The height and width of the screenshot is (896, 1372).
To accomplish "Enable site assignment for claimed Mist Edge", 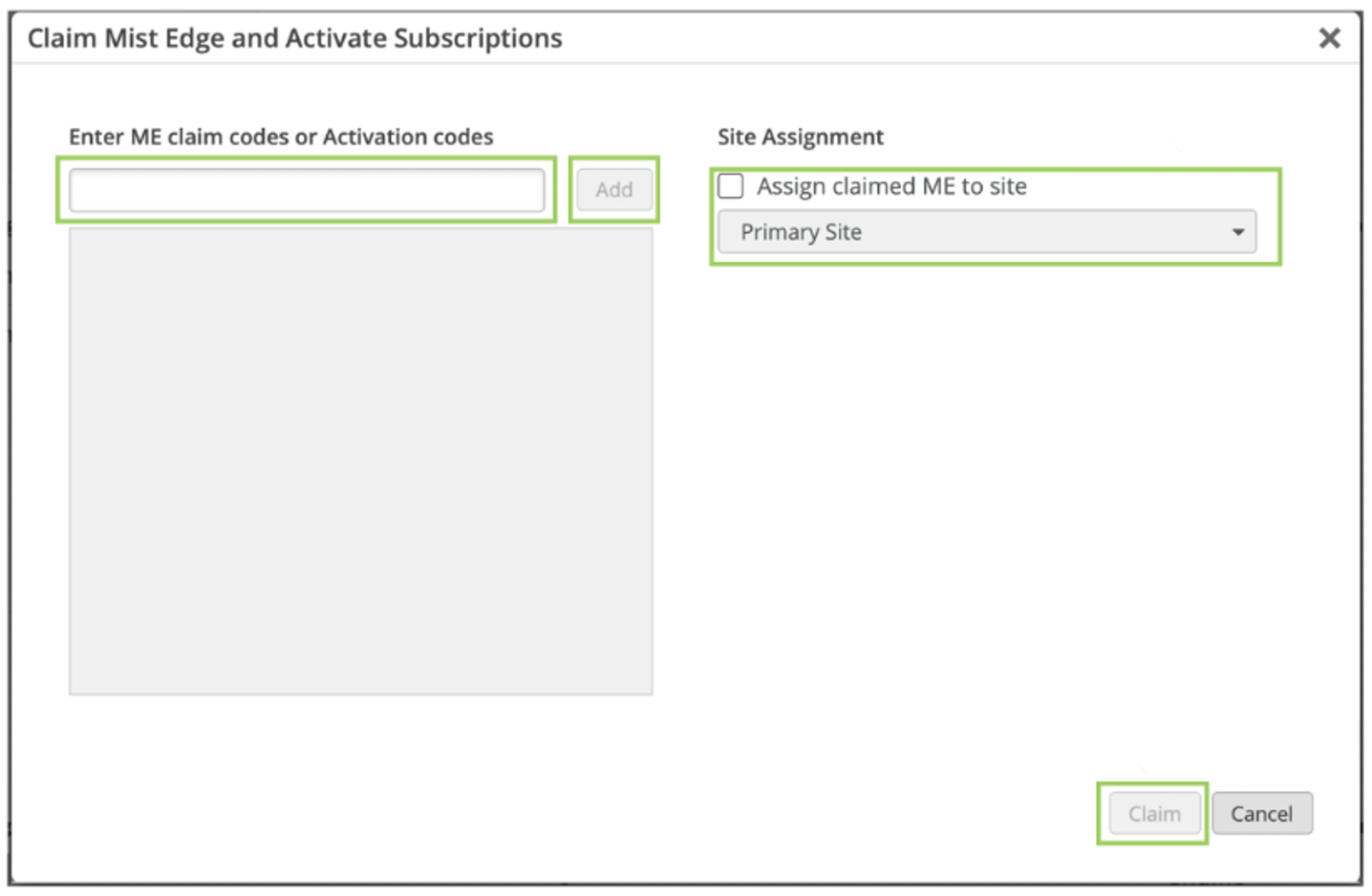I will coord(731,186).
